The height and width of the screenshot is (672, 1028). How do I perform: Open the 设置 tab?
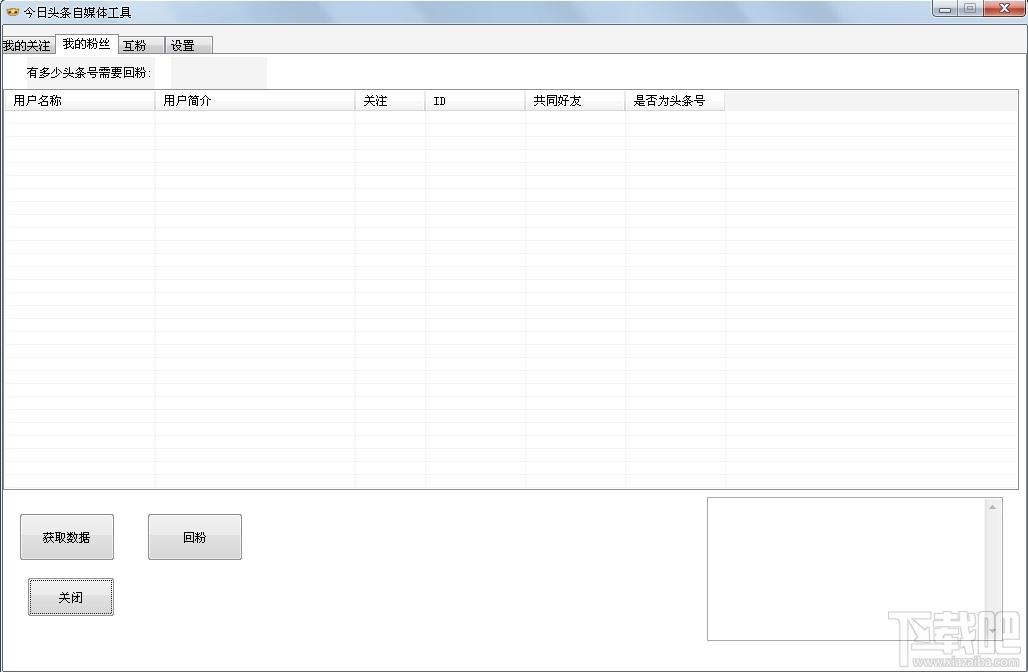pos(188,45)
